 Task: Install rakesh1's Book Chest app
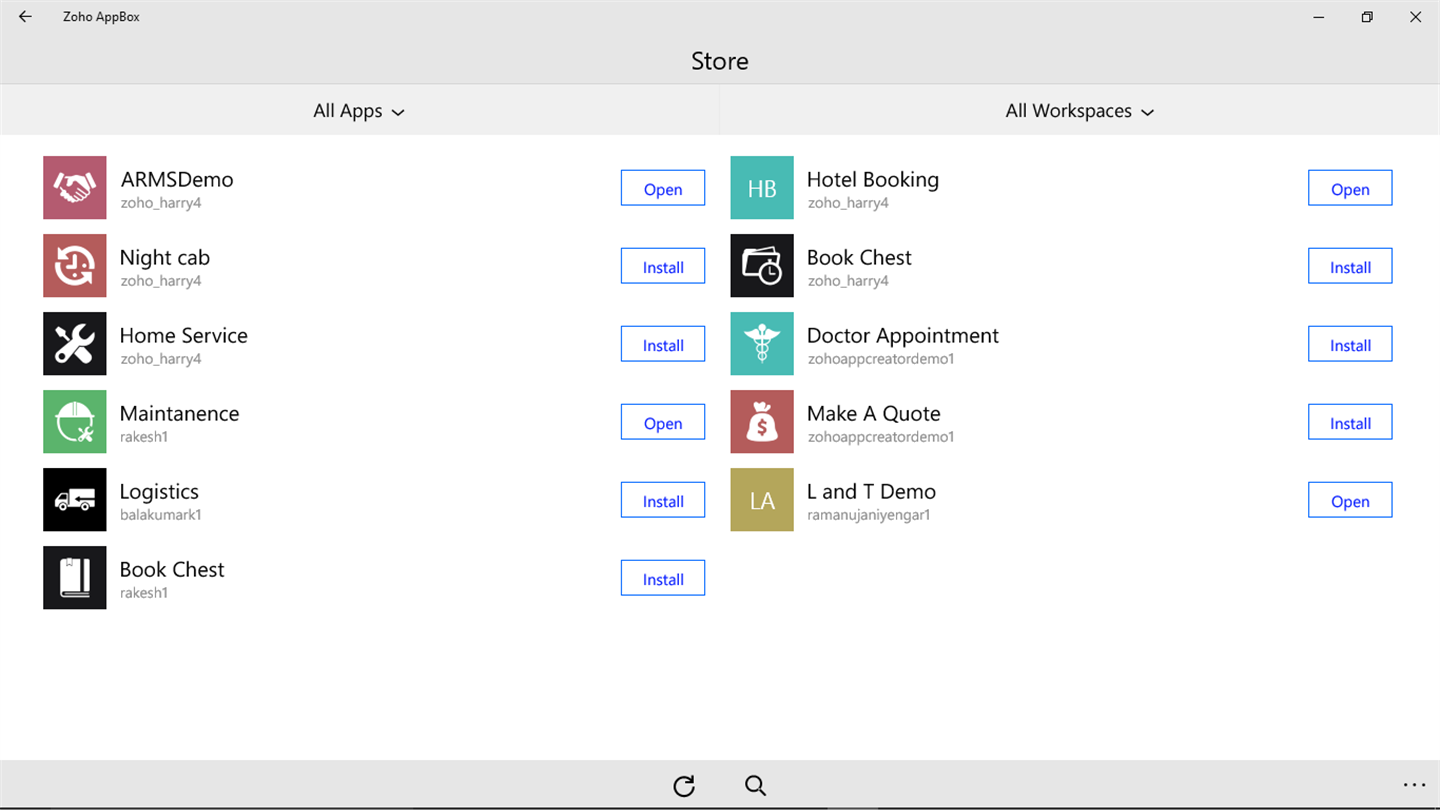663,578
